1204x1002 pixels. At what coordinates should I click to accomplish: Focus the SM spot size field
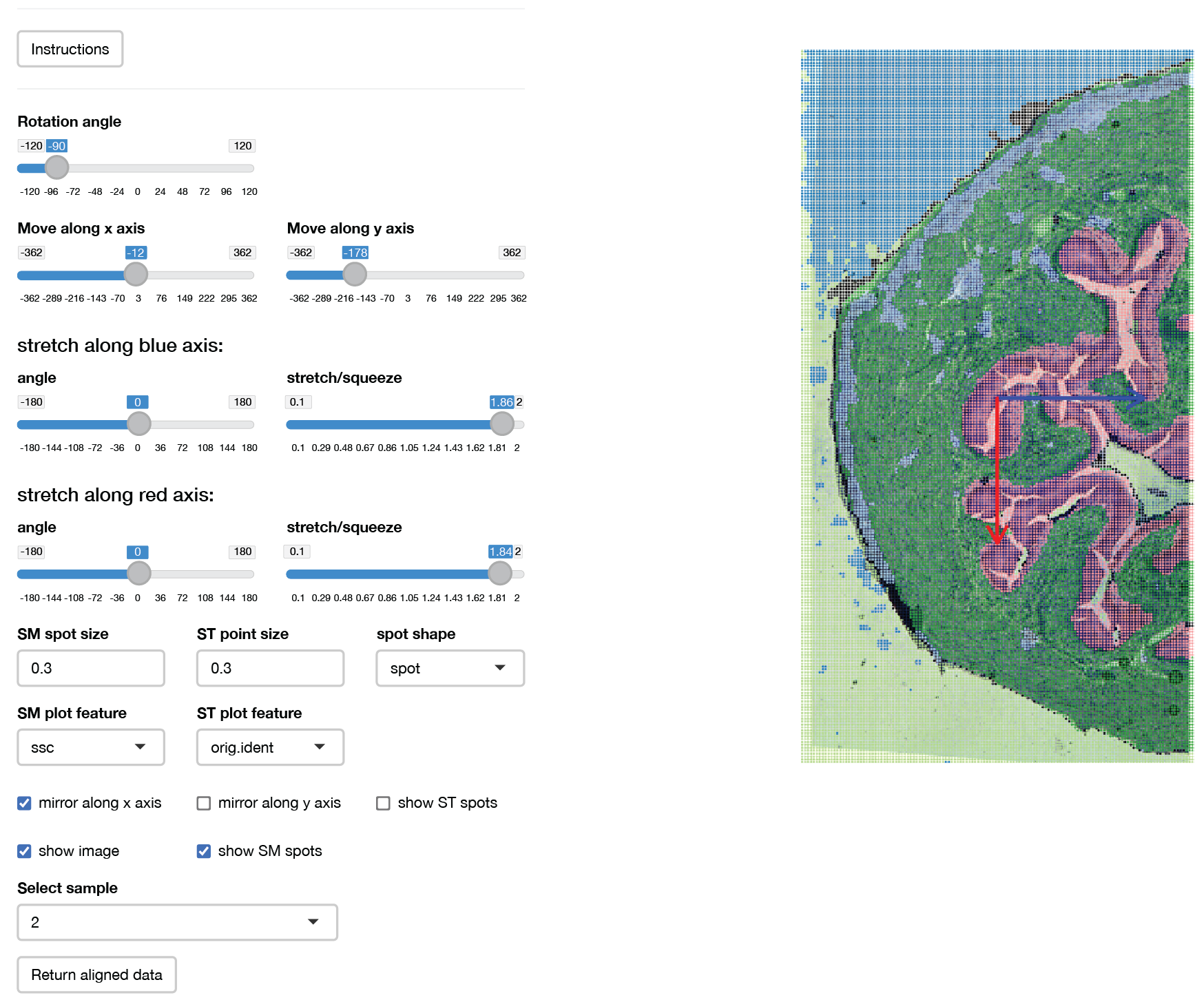90,668
